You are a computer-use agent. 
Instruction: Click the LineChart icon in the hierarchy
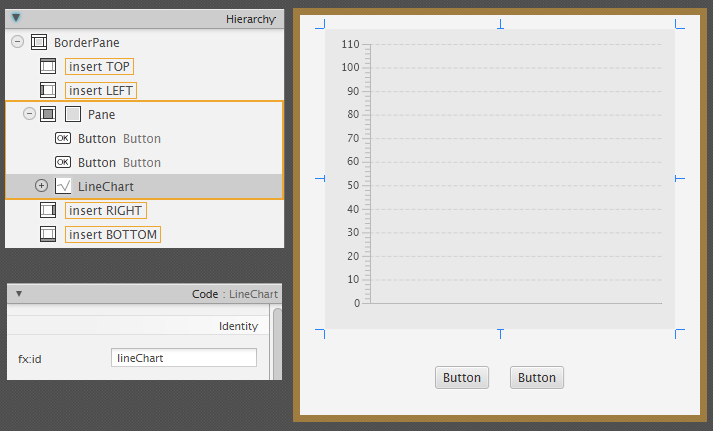click(63, 186)
